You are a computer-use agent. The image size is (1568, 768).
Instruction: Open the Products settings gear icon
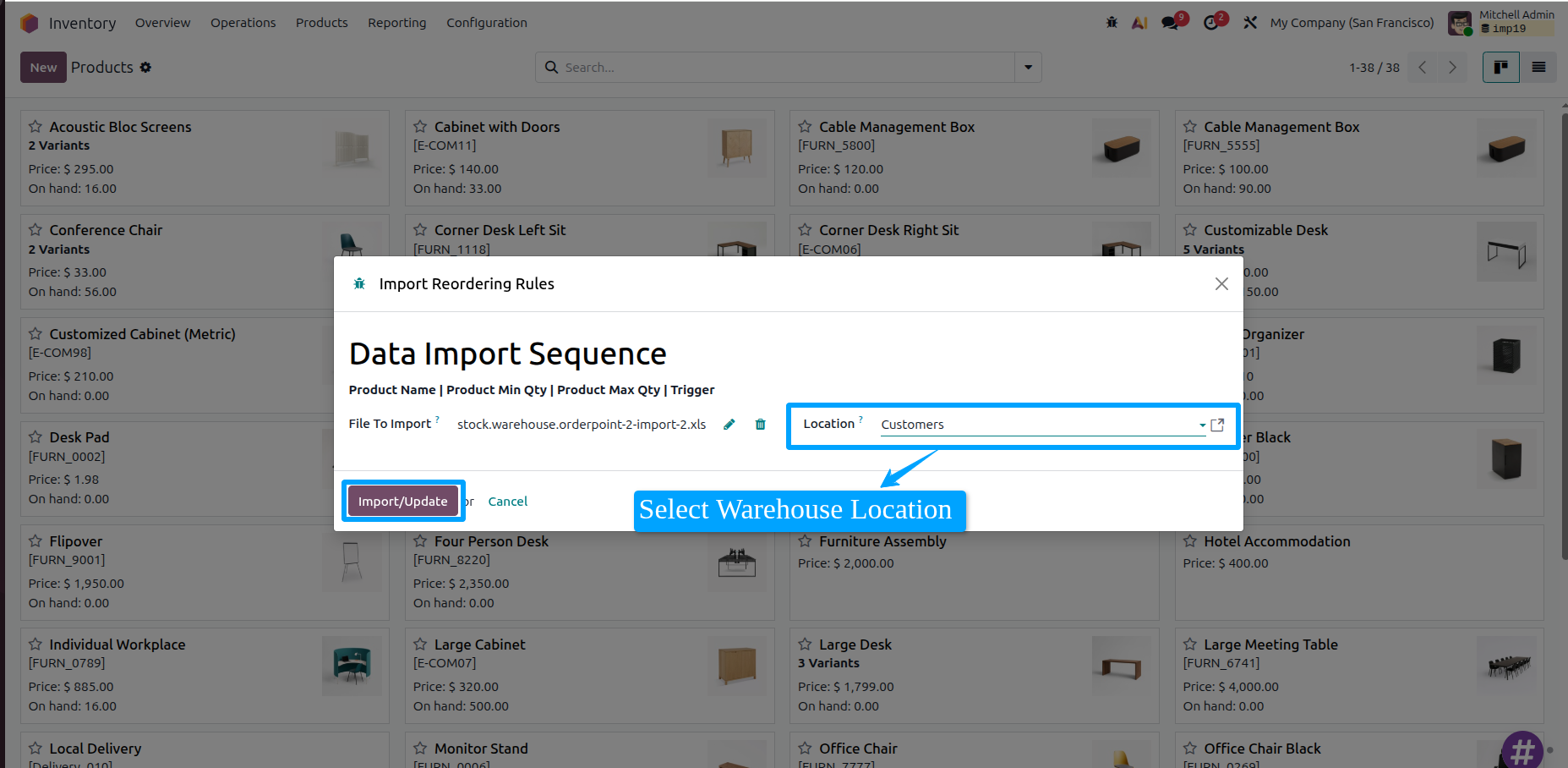[145, 68]
